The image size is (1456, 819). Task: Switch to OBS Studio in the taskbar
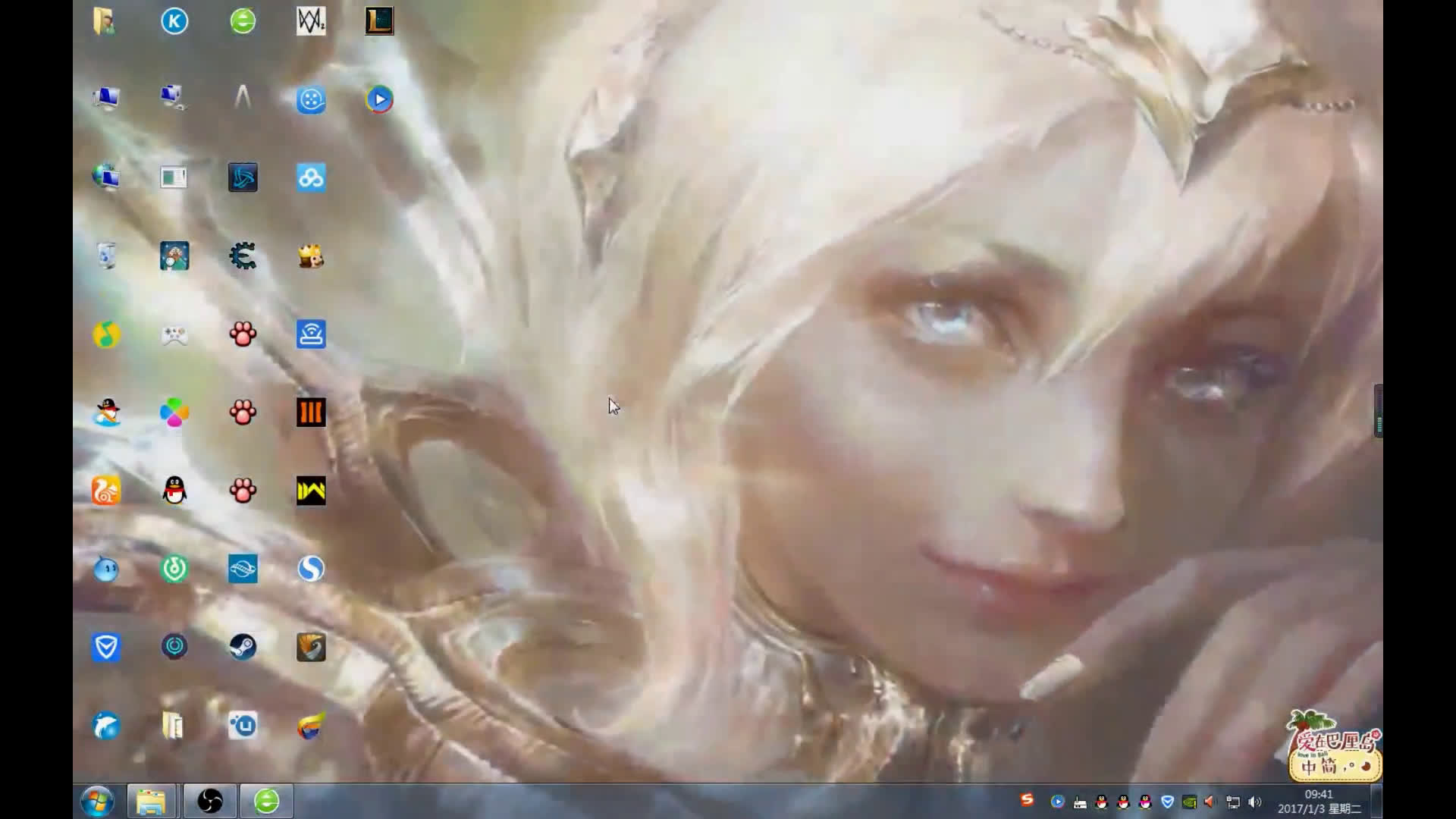click(210, 802)
